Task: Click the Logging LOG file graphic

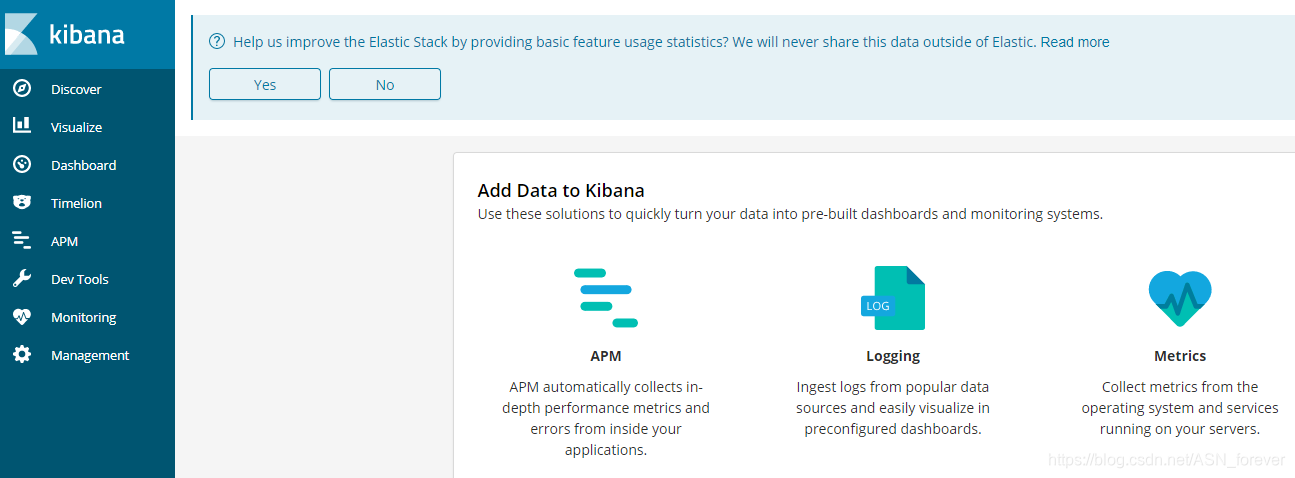Action: pos(893,298)
